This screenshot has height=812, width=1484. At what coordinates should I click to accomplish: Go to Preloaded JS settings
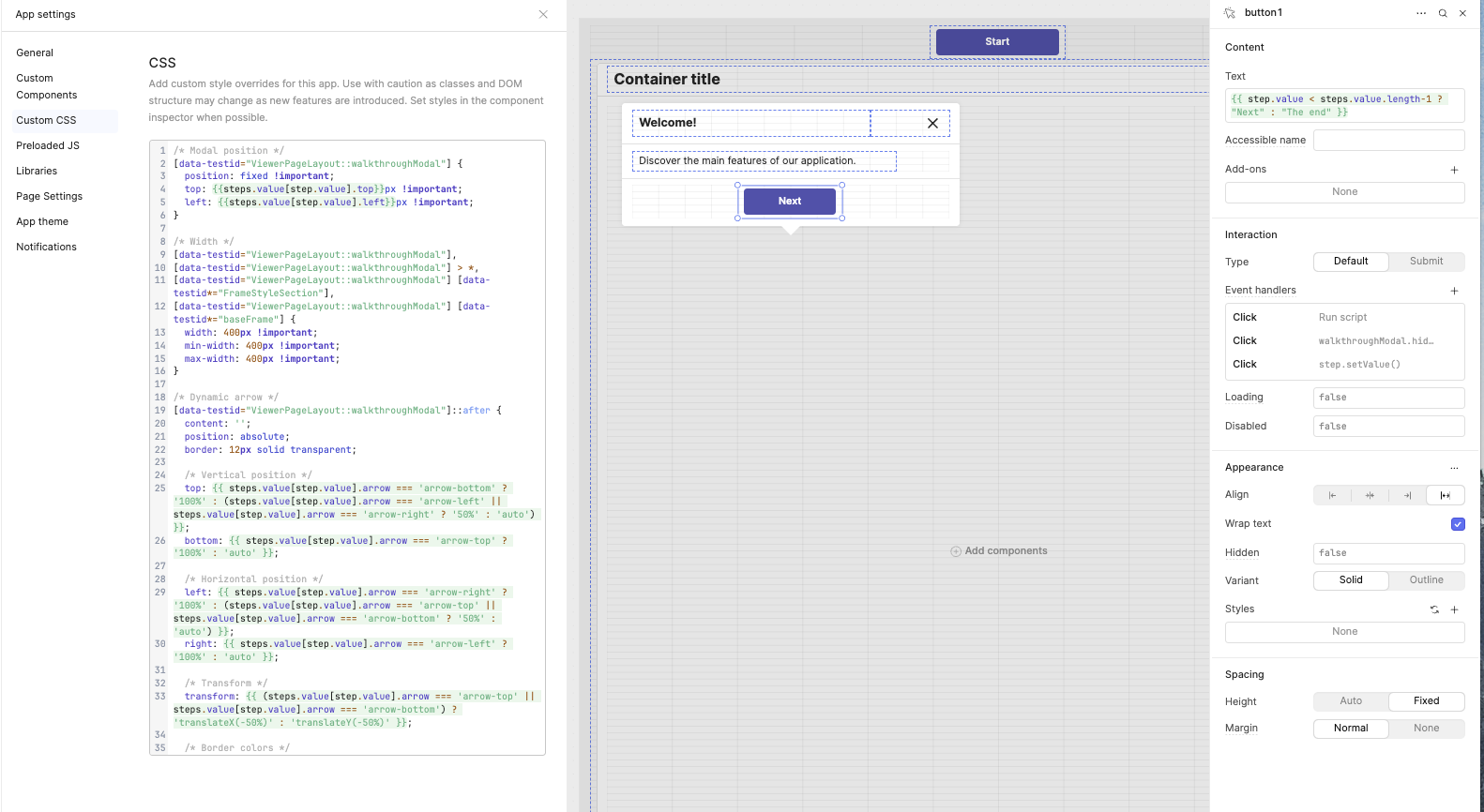point(48,146)
